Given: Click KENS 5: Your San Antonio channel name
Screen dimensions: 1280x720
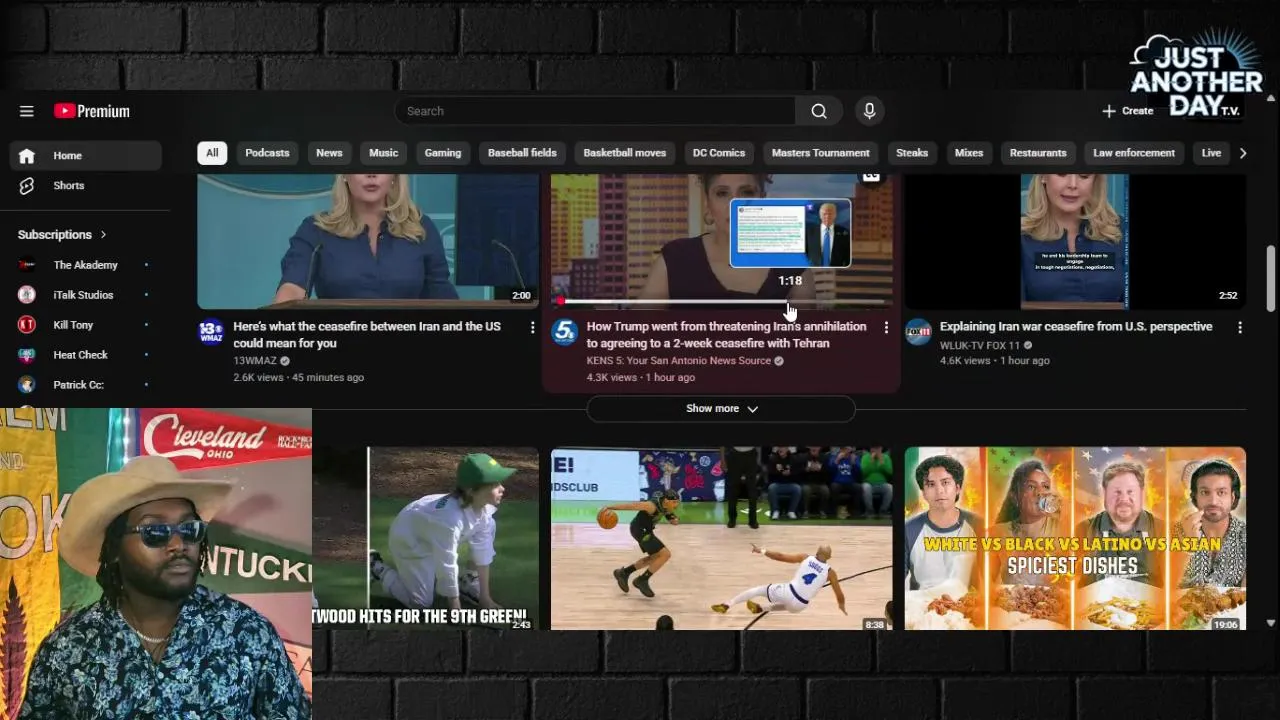Looking at the screenshot, I should click(x=678, y=361).
